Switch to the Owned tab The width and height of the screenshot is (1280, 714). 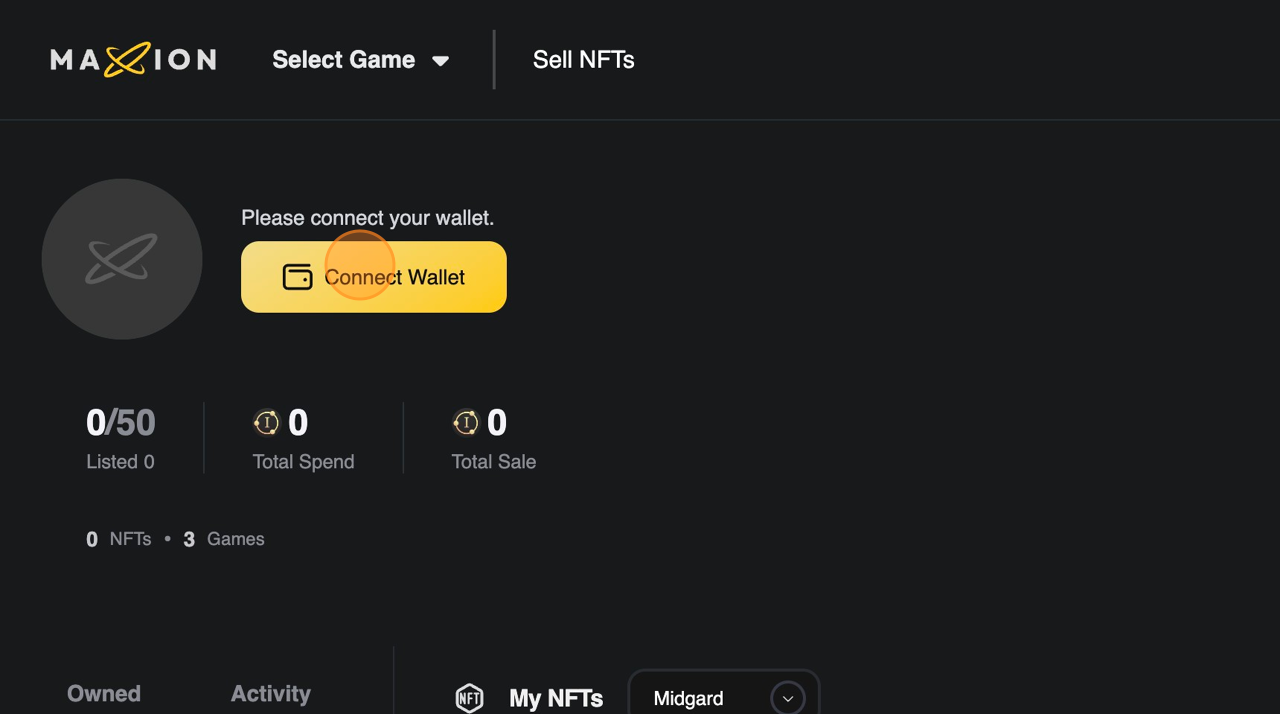point(104,694)
